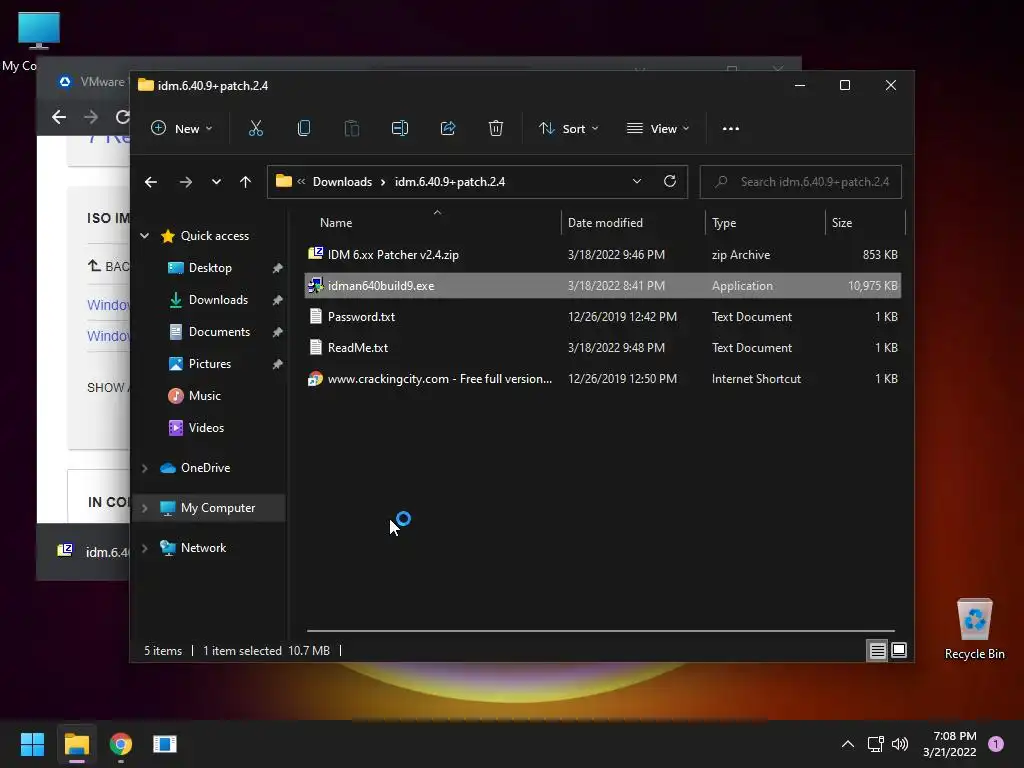Click the Delete trash icon
The width and height of the screenshot is (1024, 768).
(496, 129)
